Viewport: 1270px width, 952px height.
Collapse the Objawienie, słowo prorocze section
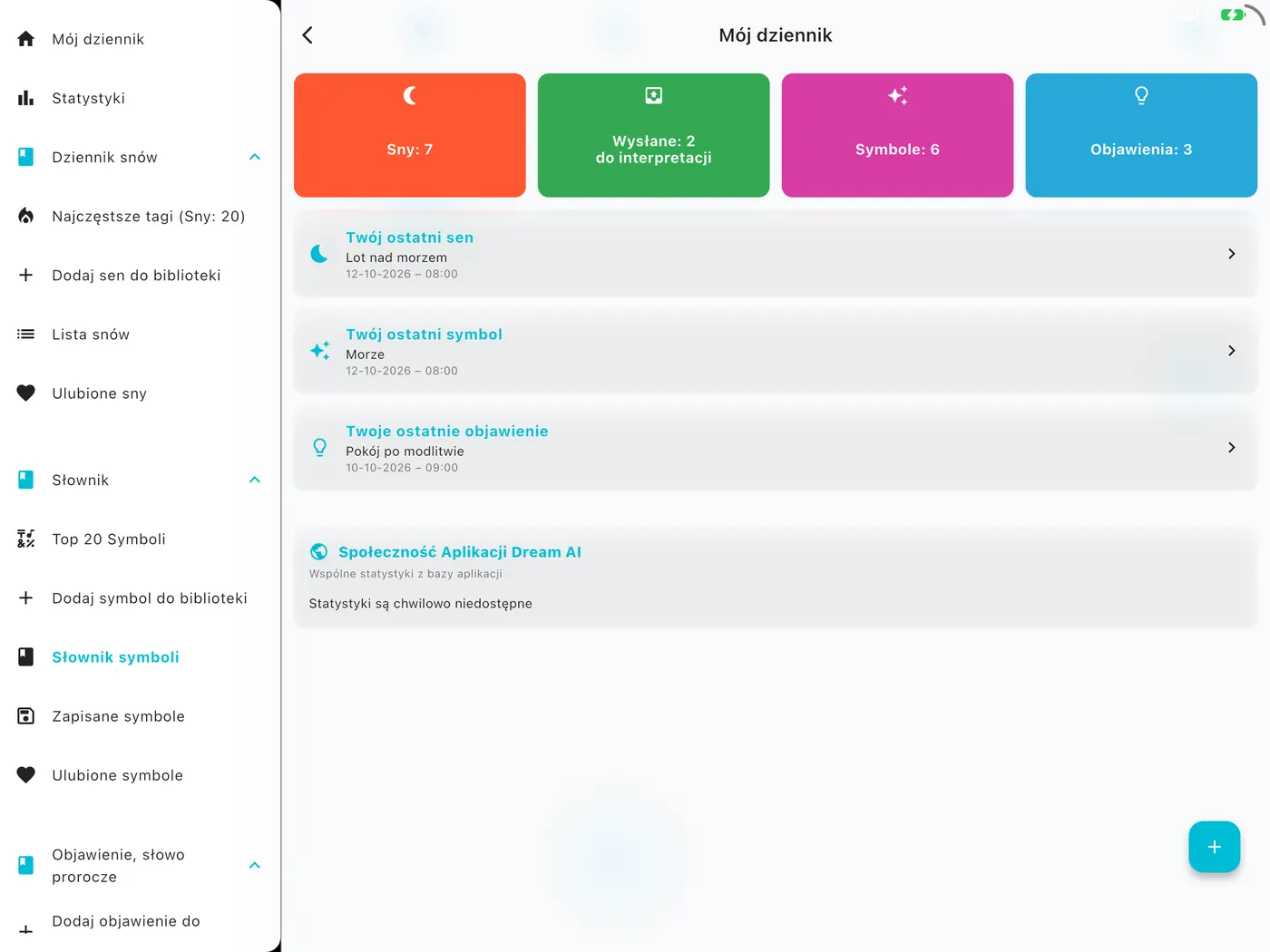point(255,865)
